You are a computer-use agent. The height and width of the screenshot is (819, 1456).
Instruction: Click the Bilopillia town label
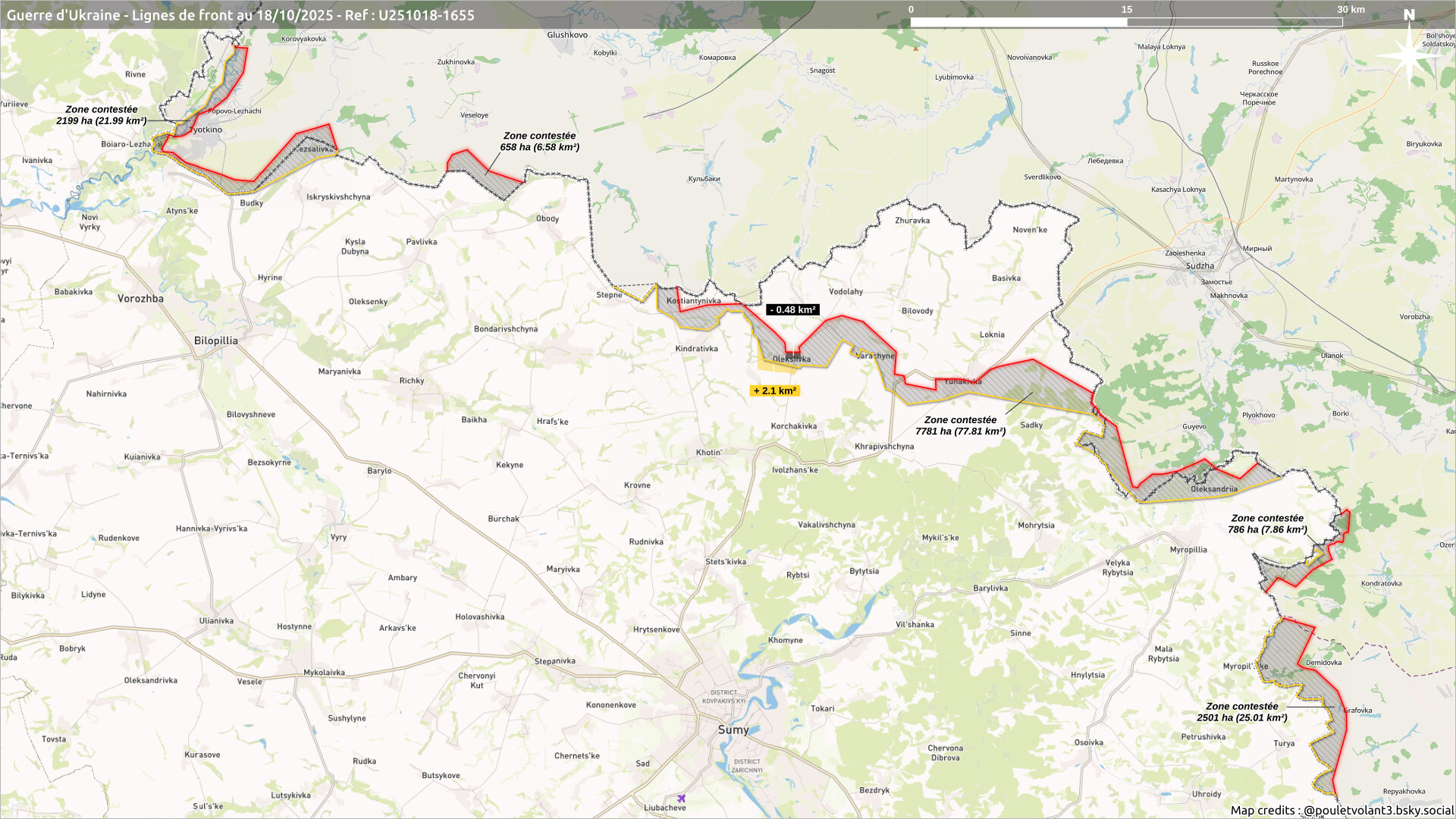point(215,340)
